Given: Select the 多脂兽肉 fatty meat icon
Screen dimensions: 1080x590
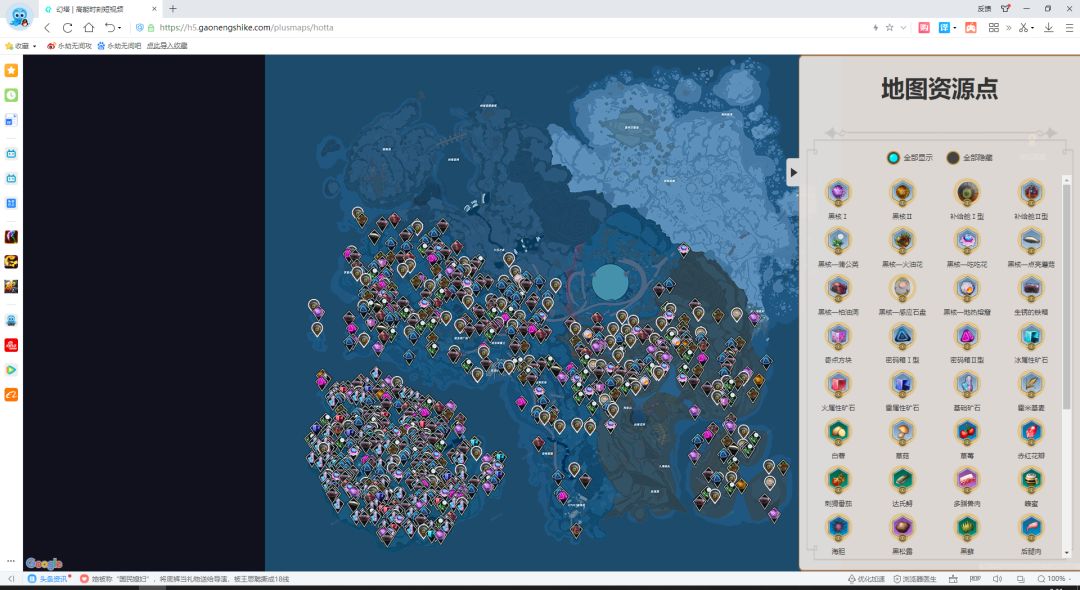Looking at the screenshot, I should (967, 479).
